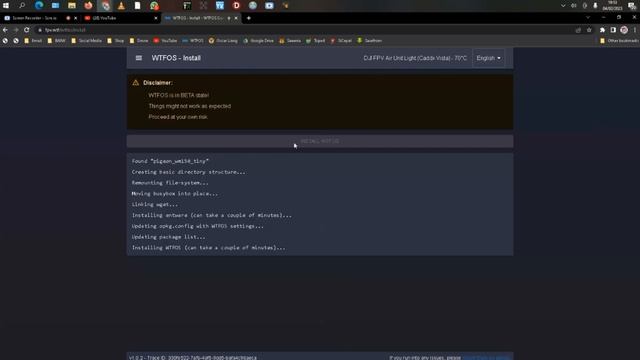Open the Windows Start menu
The width and height of the screenshot is (640, 360).
click(x=6, y=6)
